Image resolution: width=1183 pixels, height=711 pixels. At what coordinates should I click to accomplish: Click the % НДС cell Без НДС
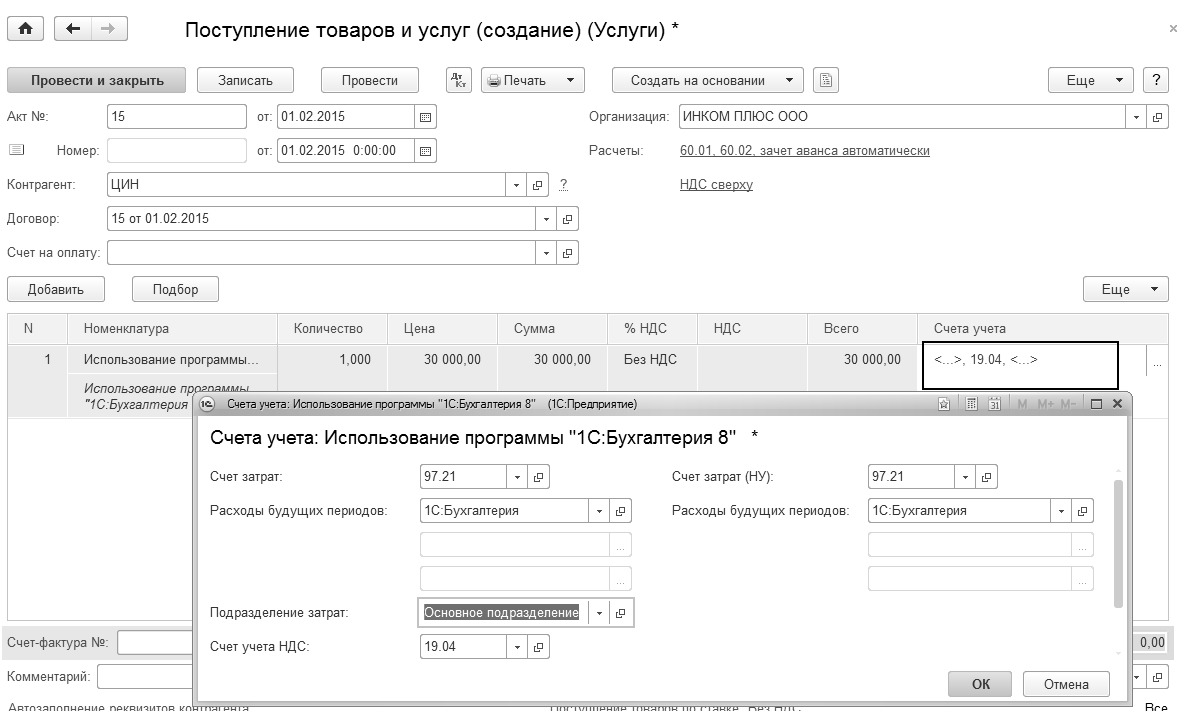point(653,360)
